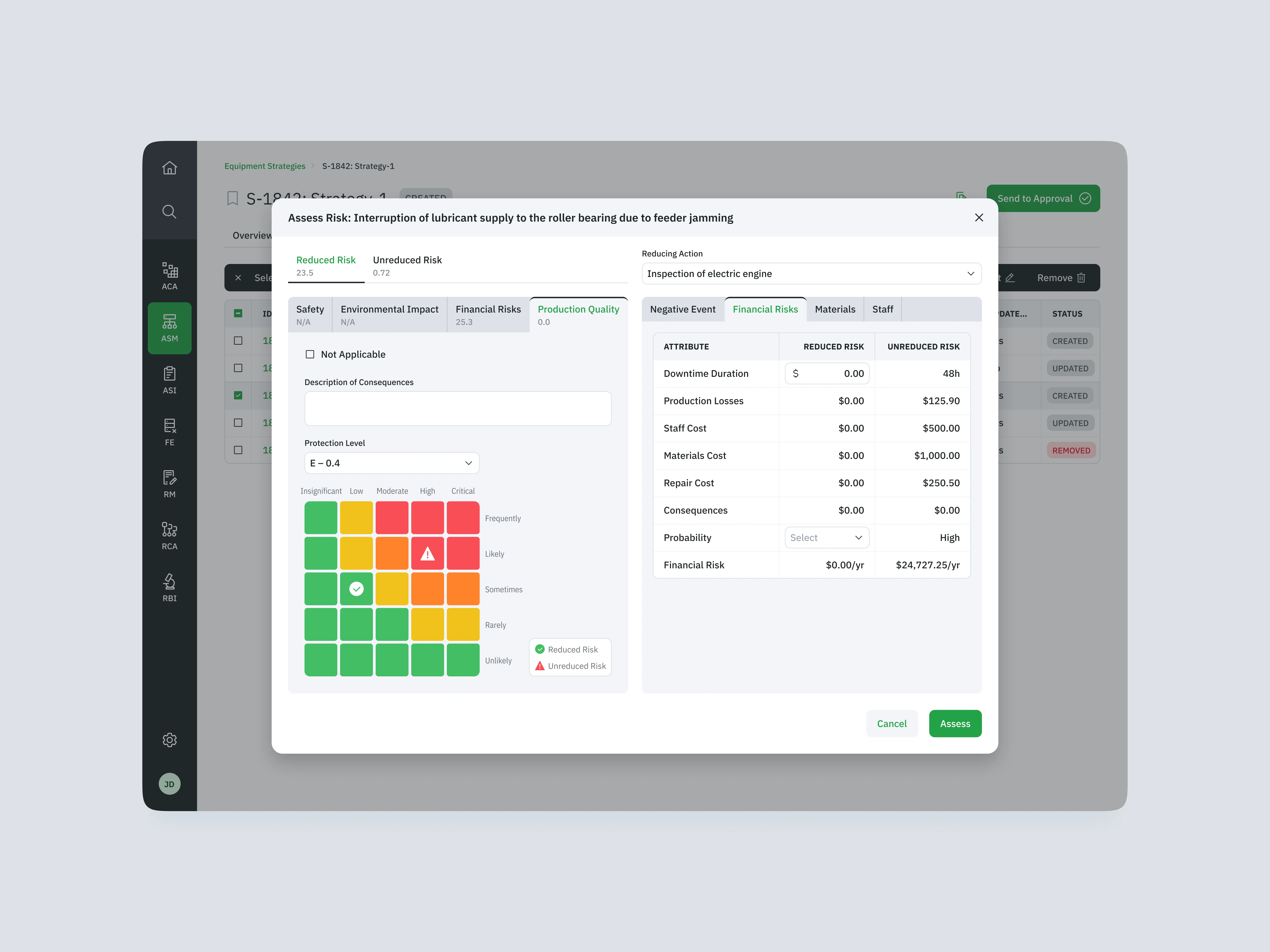Viewport: 1270px width, 952px height.
Task: Click Financial Risk $24,727.25/yr value
Action: 928,565
